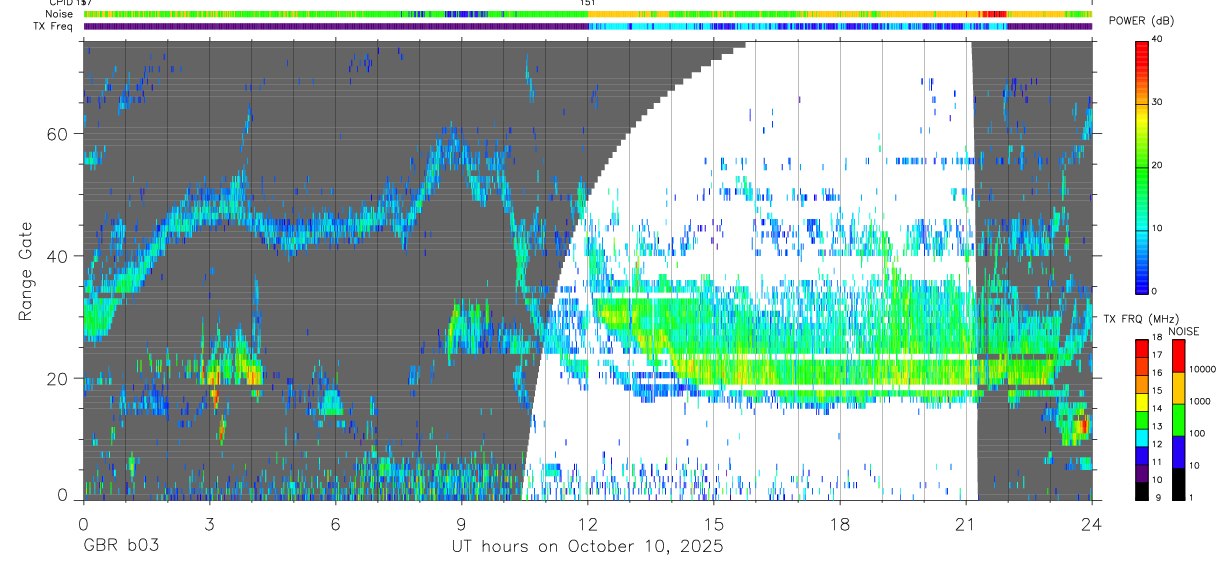Select the cyan segment of TX FRQ colorbar

1141,438
